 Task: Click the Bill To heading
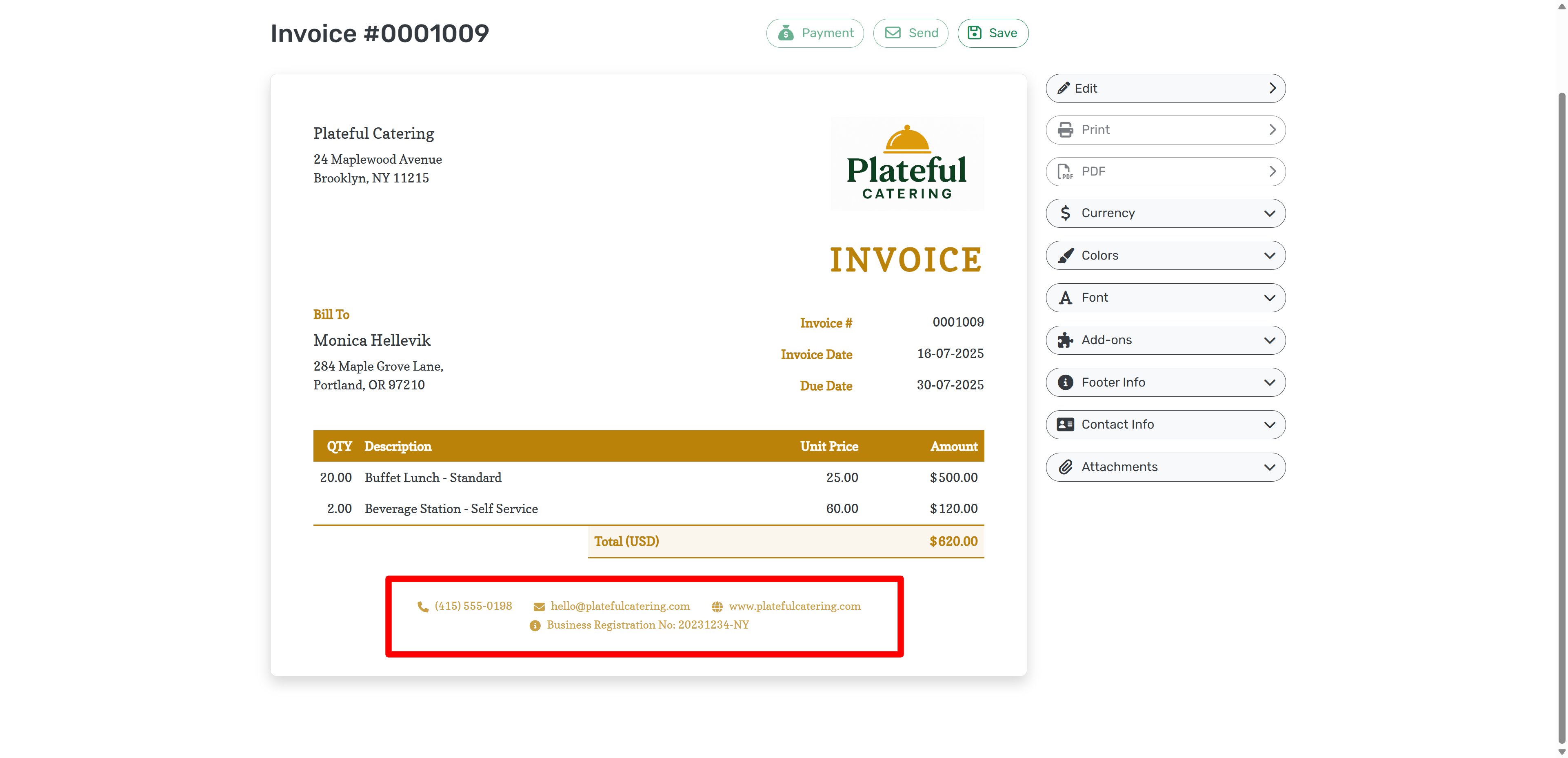click(x=331, y=315)
